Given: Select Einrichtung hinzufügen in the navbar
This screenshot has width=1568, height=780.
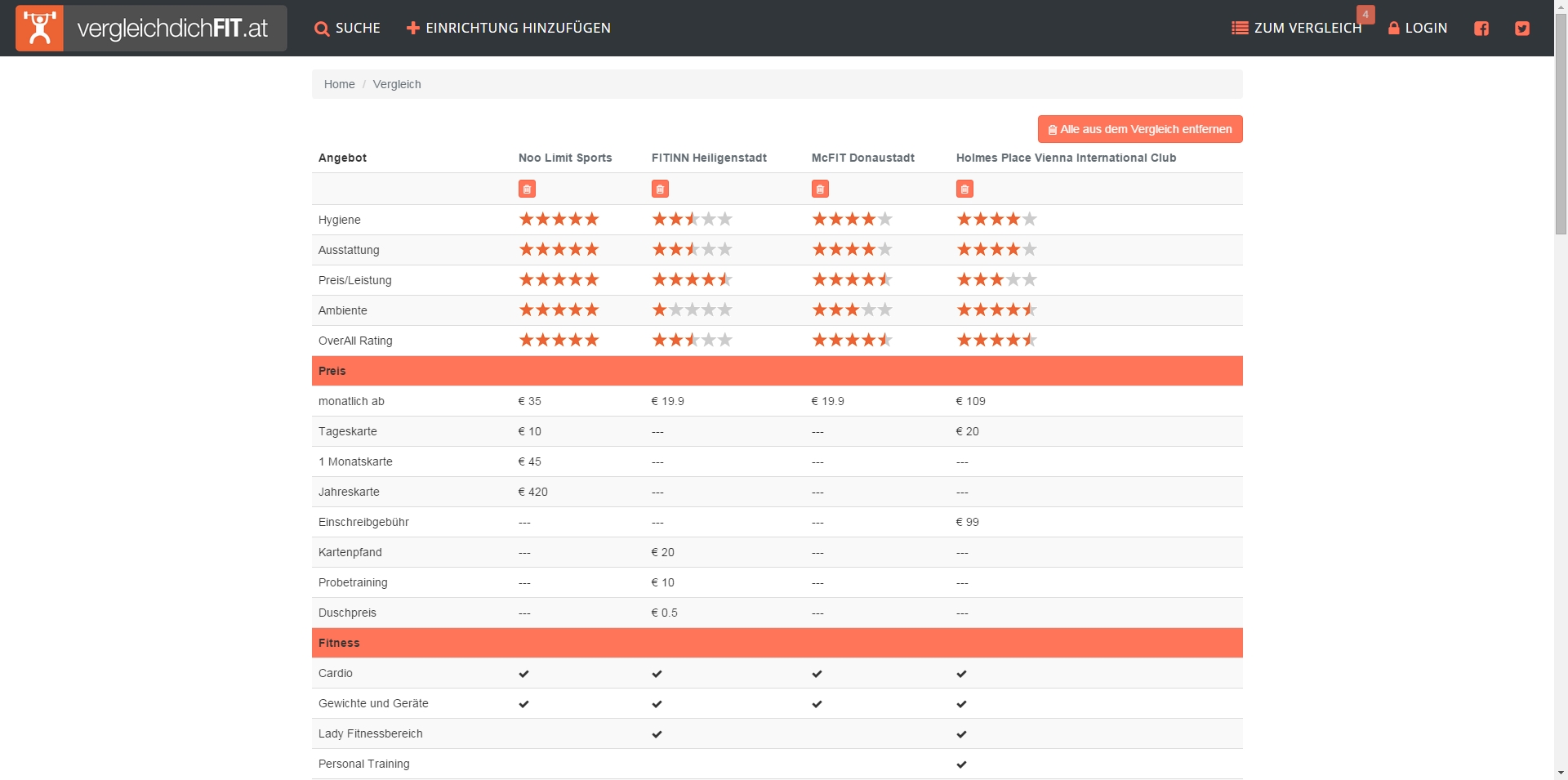Looking at the screenshot, I should click(x=509, y=29).
